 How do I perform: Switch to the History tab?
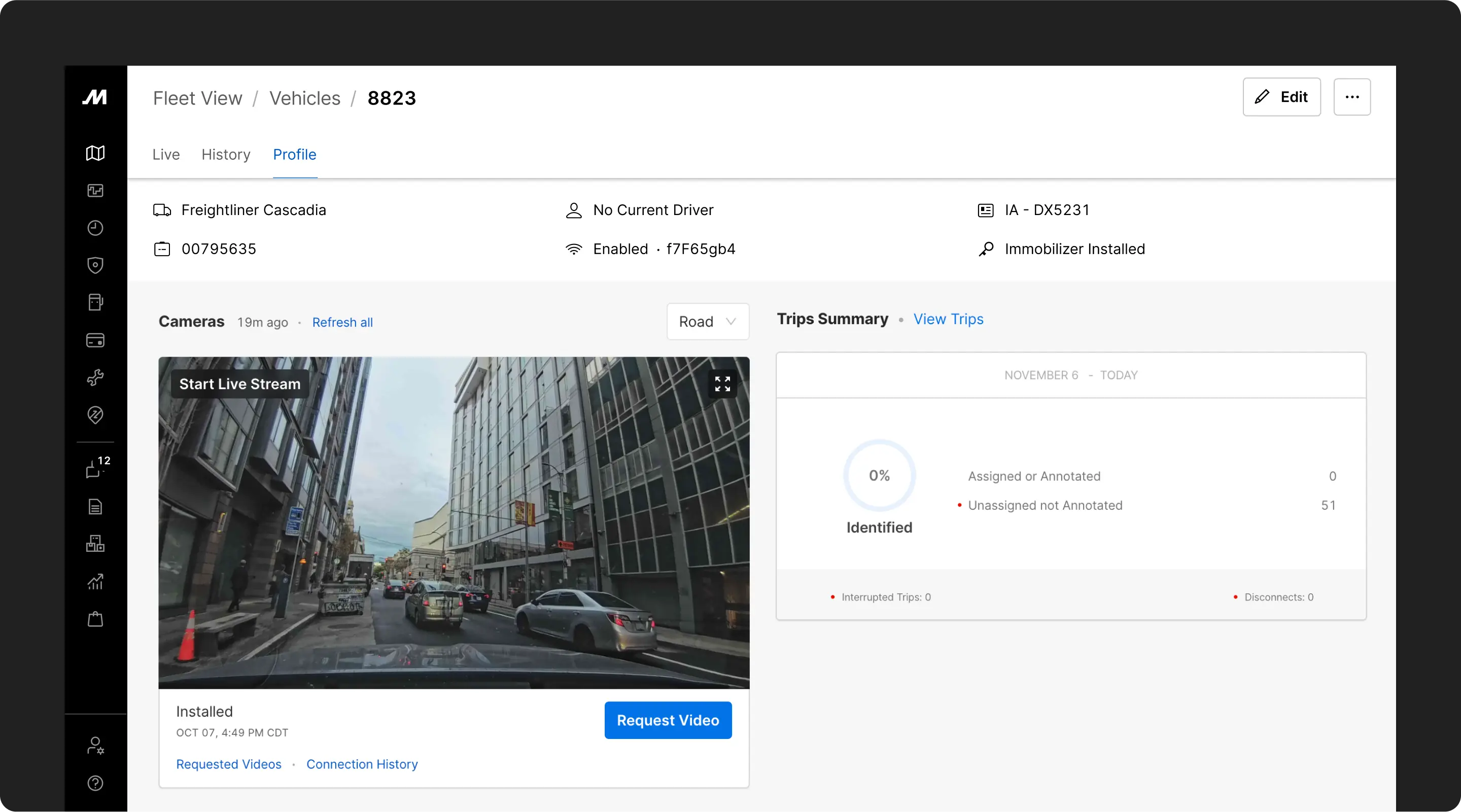[x=226, y=154]
